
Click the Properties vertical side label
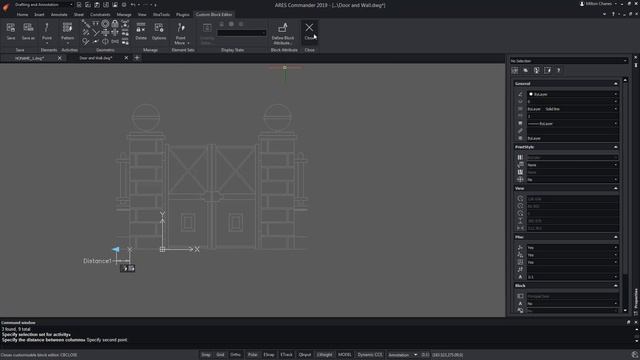(636, 302)
